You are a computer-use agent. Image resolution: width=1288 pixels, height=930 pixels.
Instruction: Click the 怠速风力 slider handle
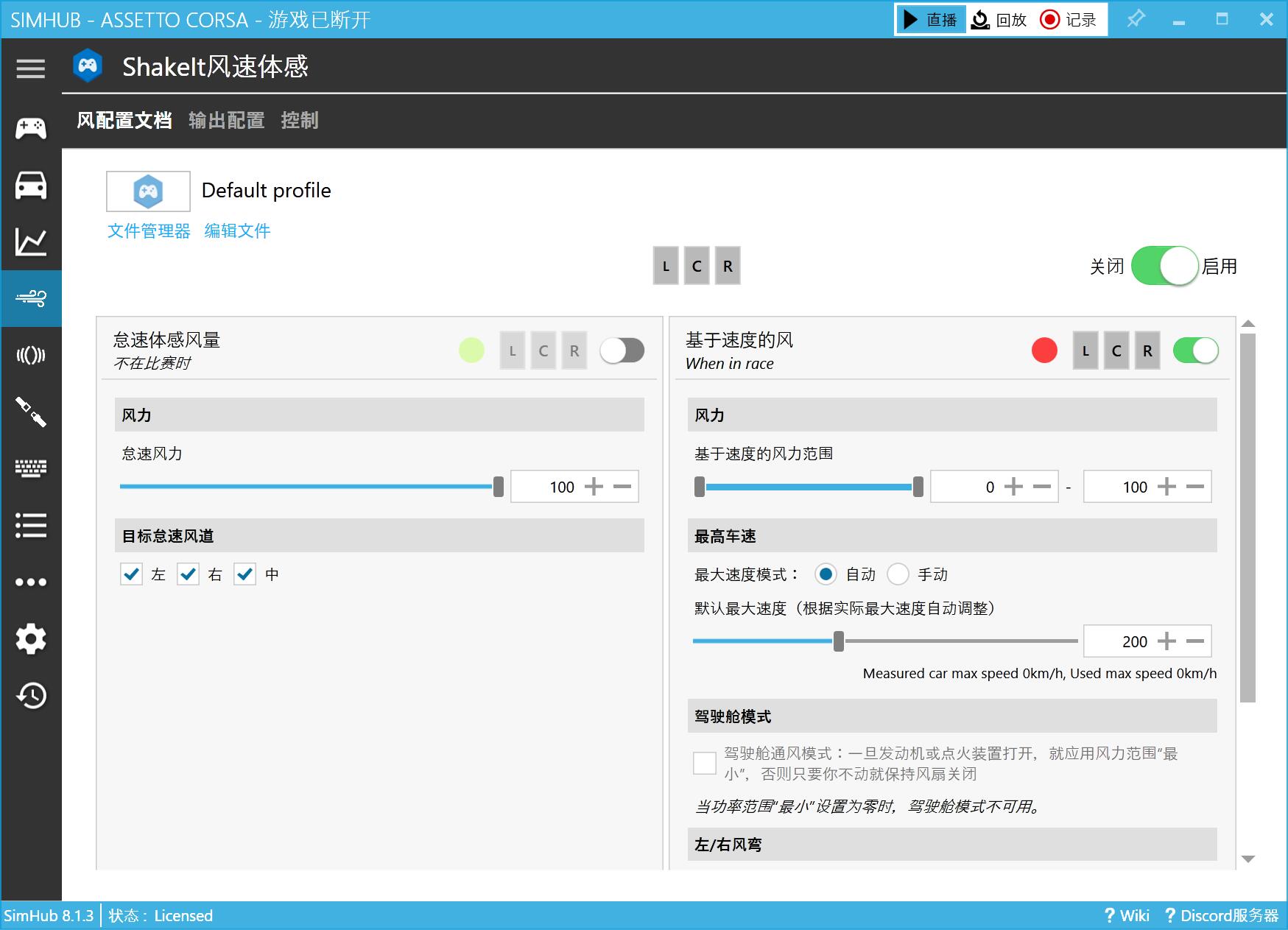click(499, 487)
